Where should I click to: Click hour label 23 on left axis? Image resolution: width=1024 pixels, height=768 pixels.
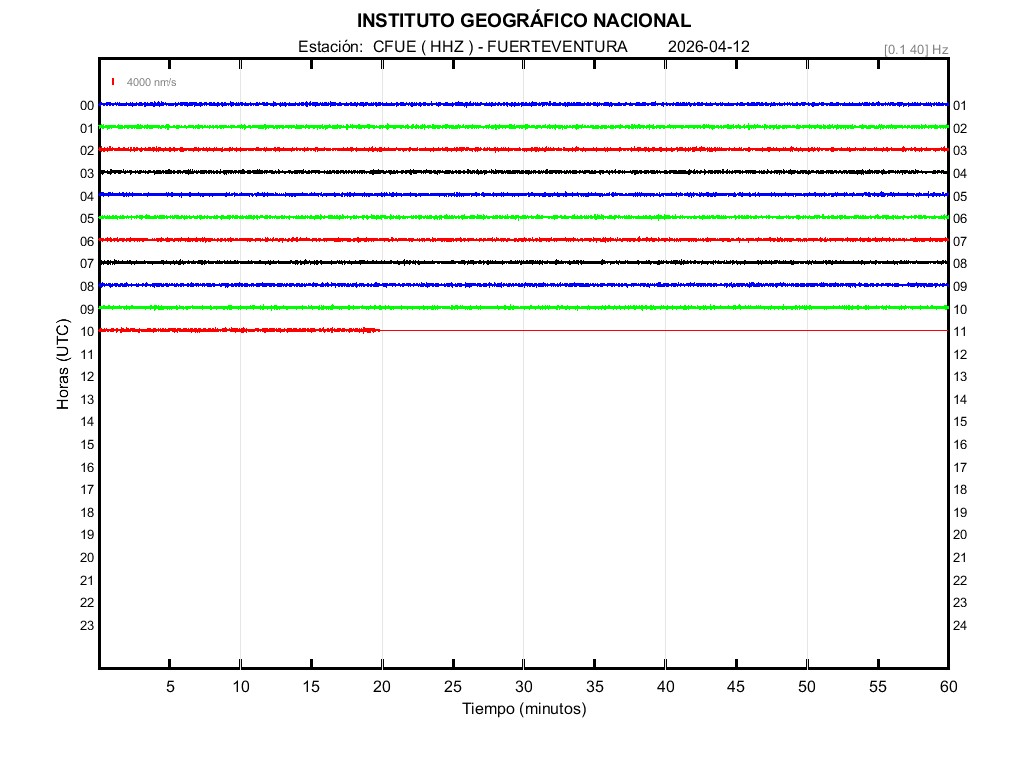coord(87,626)
